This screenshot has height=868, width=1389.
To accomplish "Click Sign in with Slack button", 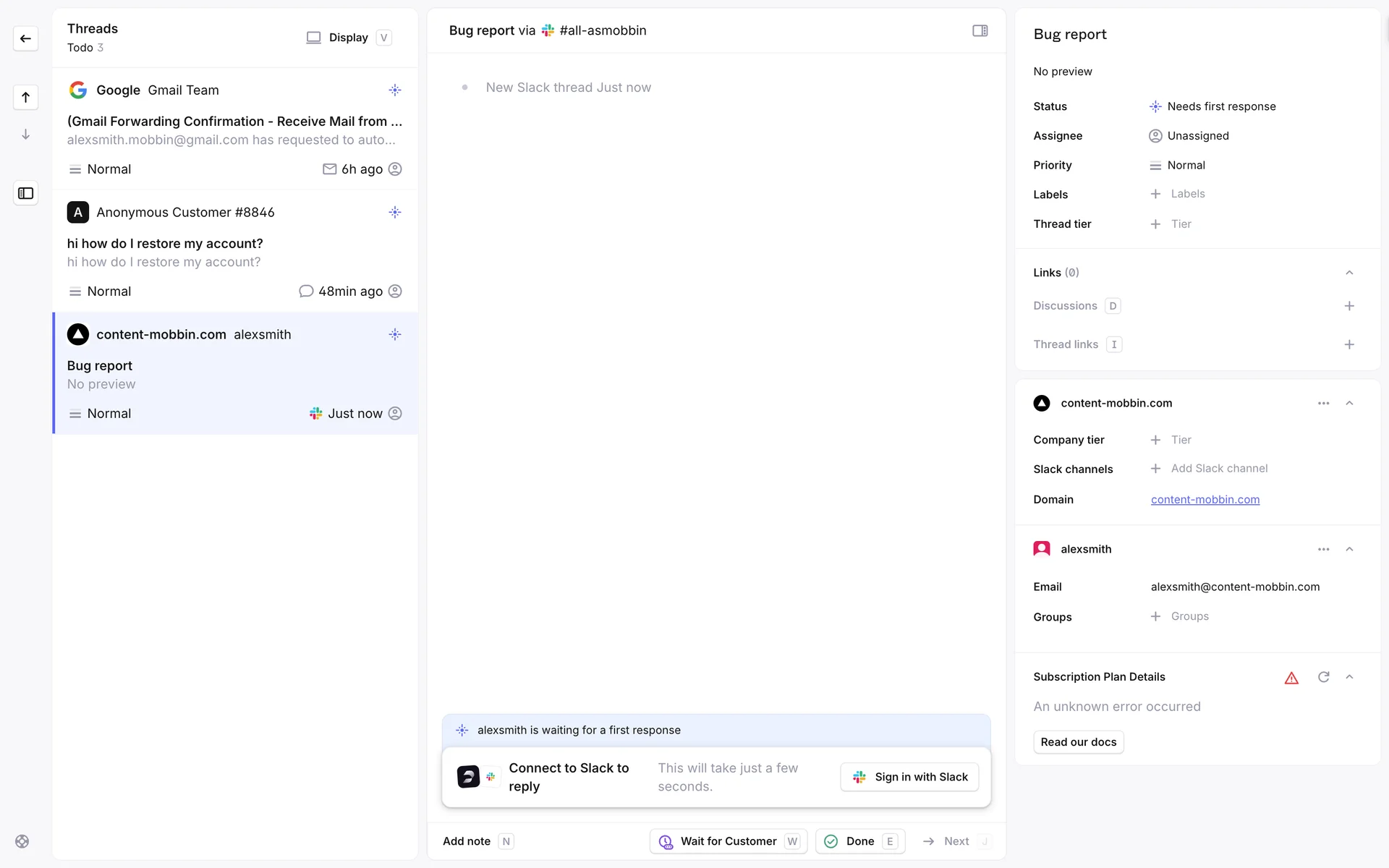I will (x=909, y=777).
